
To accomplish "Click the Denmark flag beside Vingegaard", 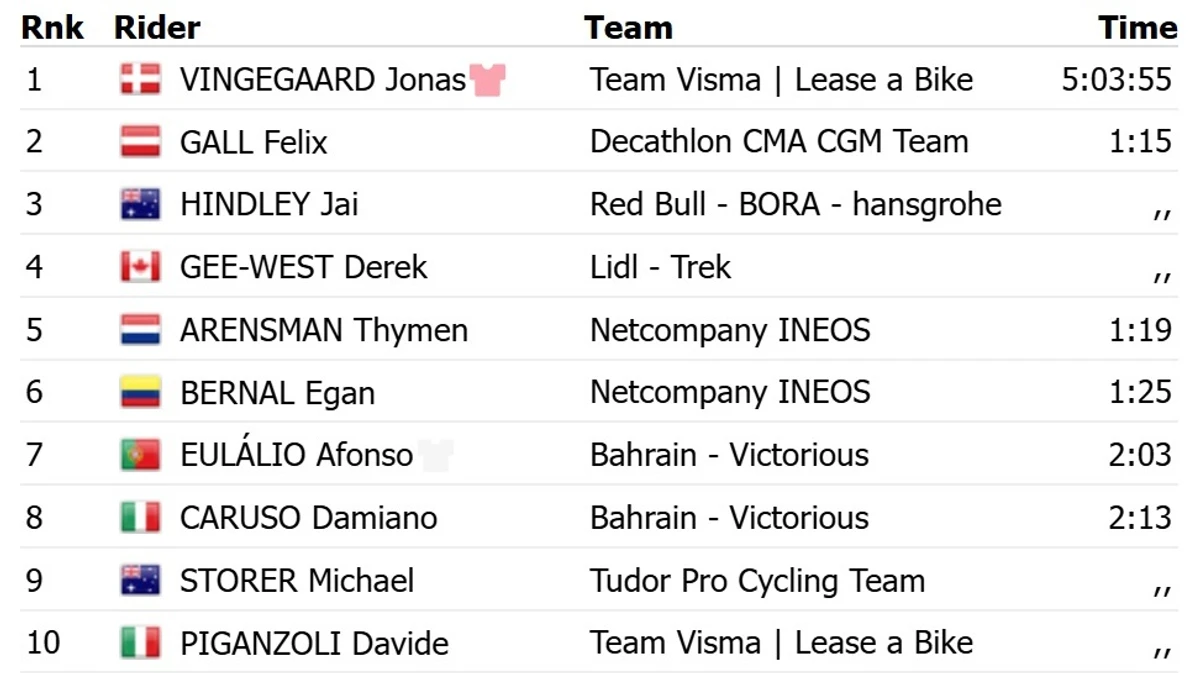I will [140, 79].
